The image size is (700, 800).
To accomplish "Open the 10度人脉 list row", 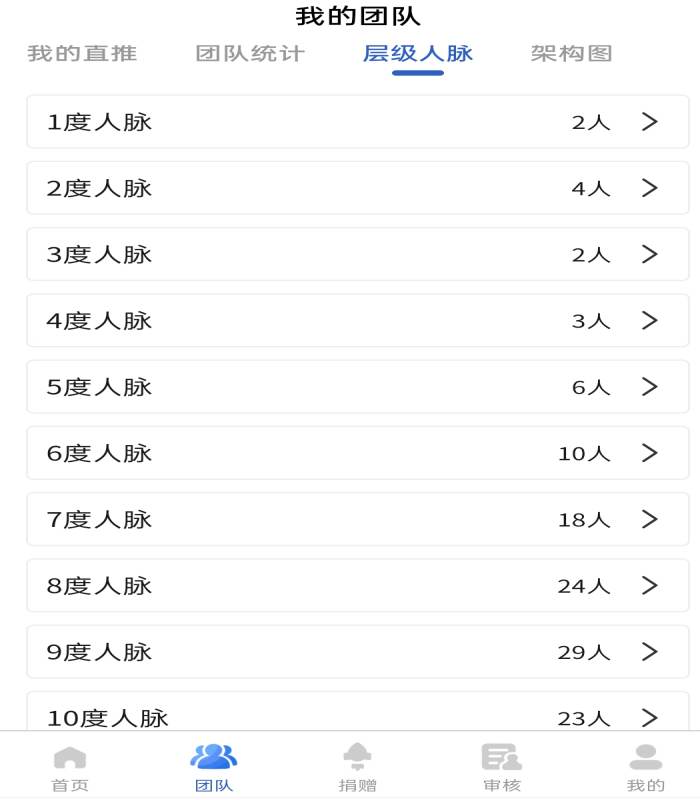I will 357,714.
